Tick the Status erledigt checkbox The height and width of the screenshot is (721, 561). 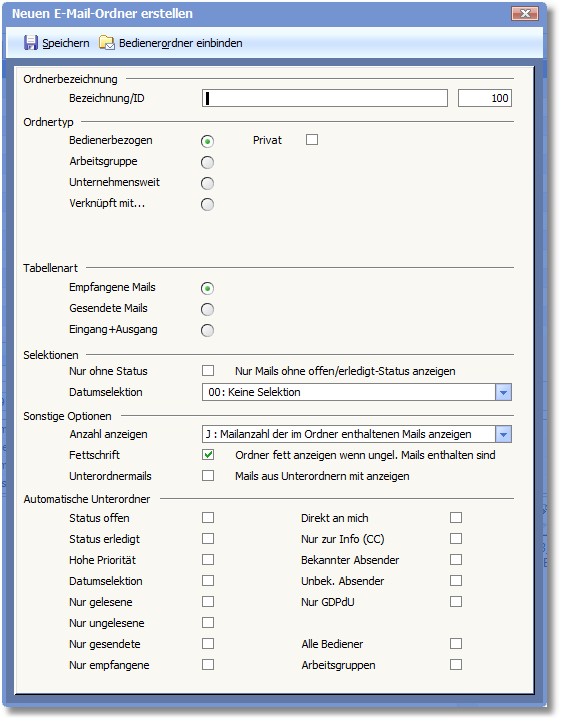pos(208,538)
